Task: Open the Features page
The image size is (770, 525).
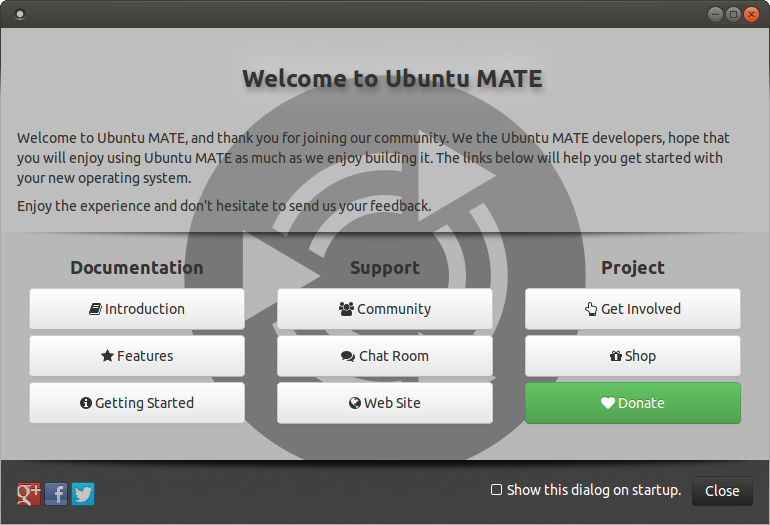Action: point(137,356)
